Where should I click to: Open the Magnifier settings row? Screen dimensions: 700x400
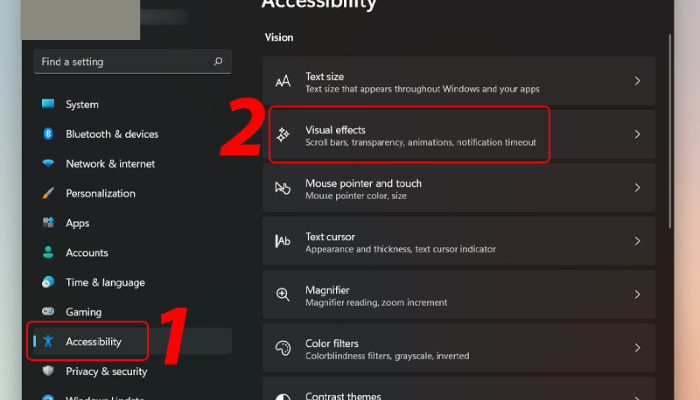459,295
